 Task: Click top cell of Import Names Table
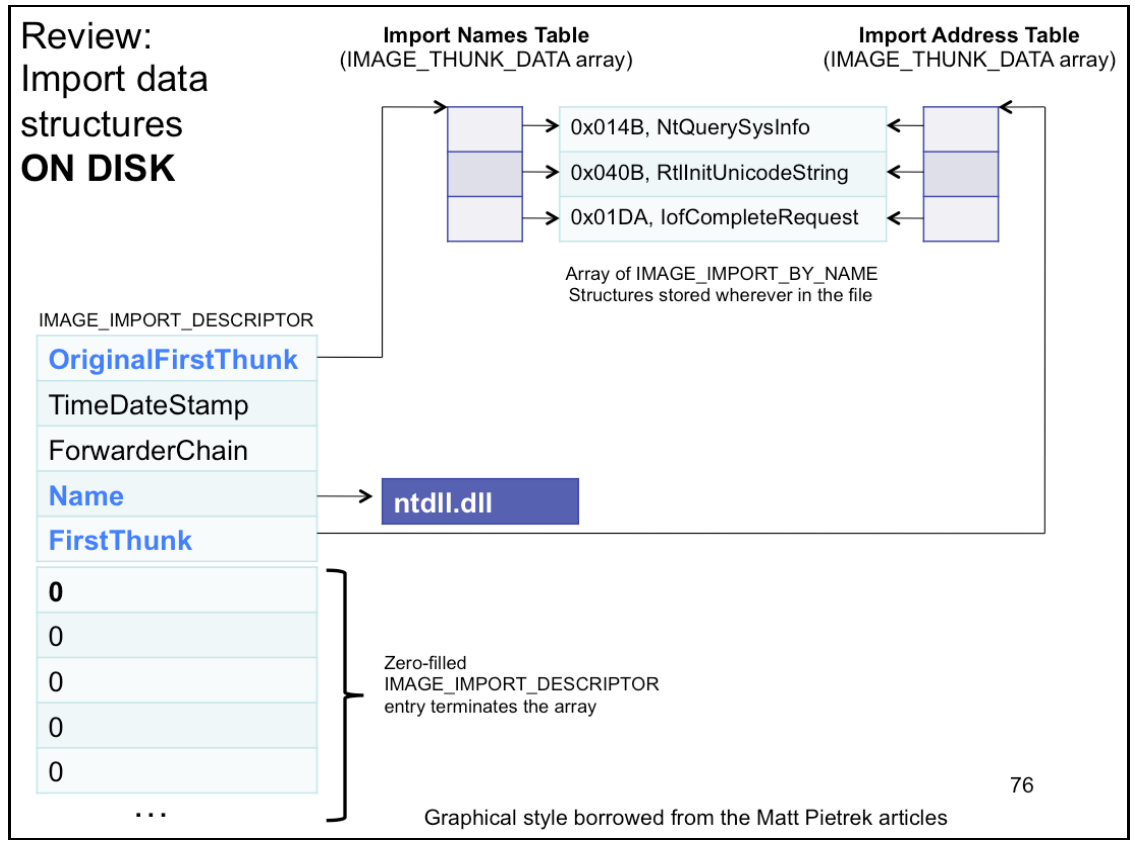(484, 128)
